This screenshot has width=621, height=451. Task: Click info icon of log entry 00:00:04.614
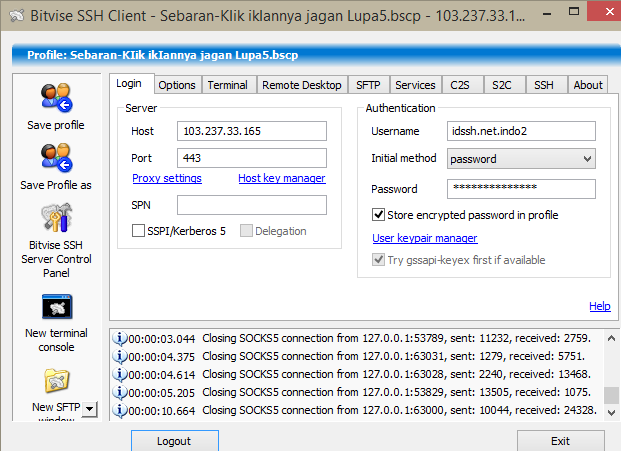tap(119, 374)
